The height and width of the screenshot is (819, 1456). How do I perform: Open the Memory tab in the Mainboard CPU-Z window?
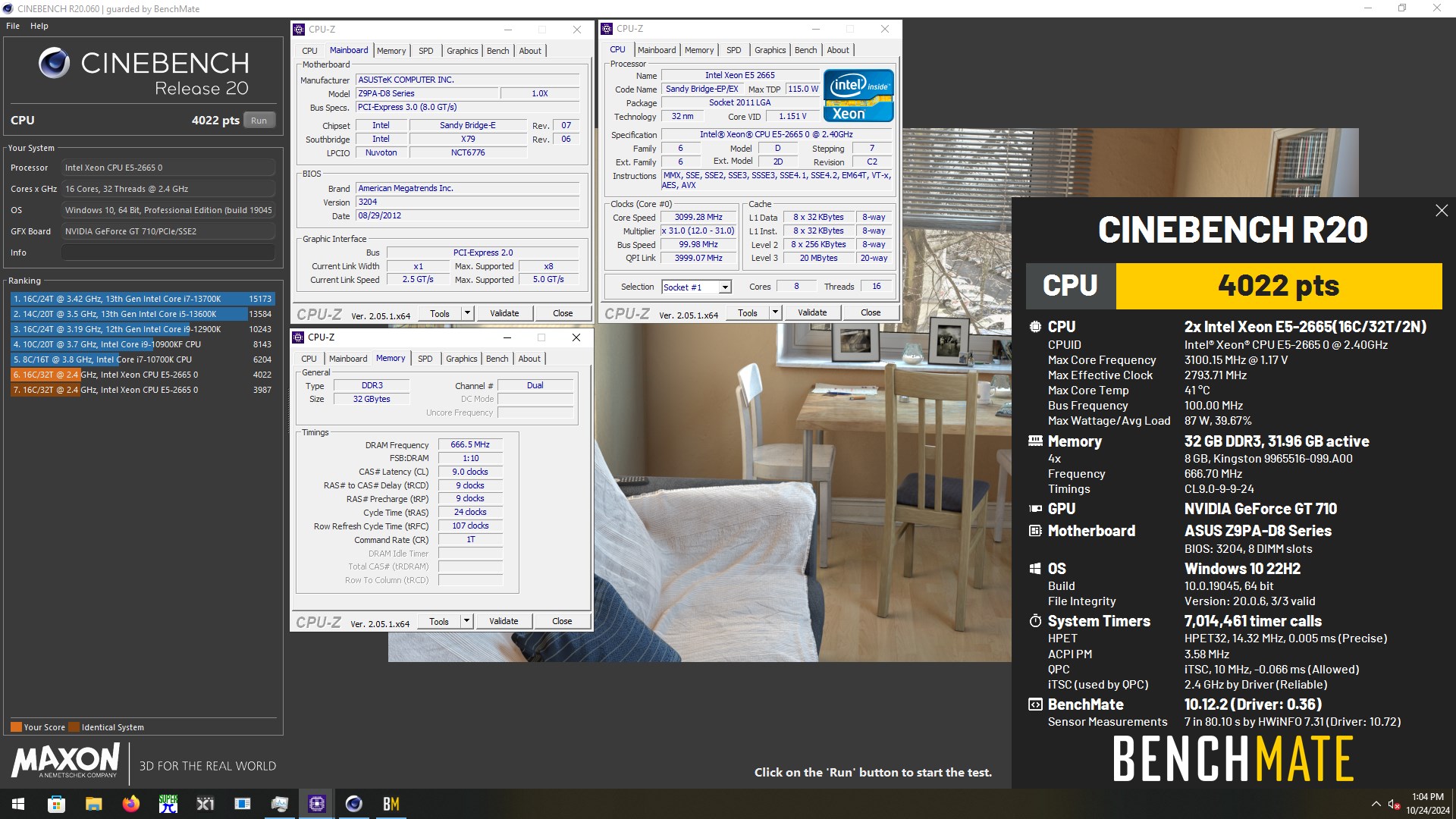click(x=391, y=51)
